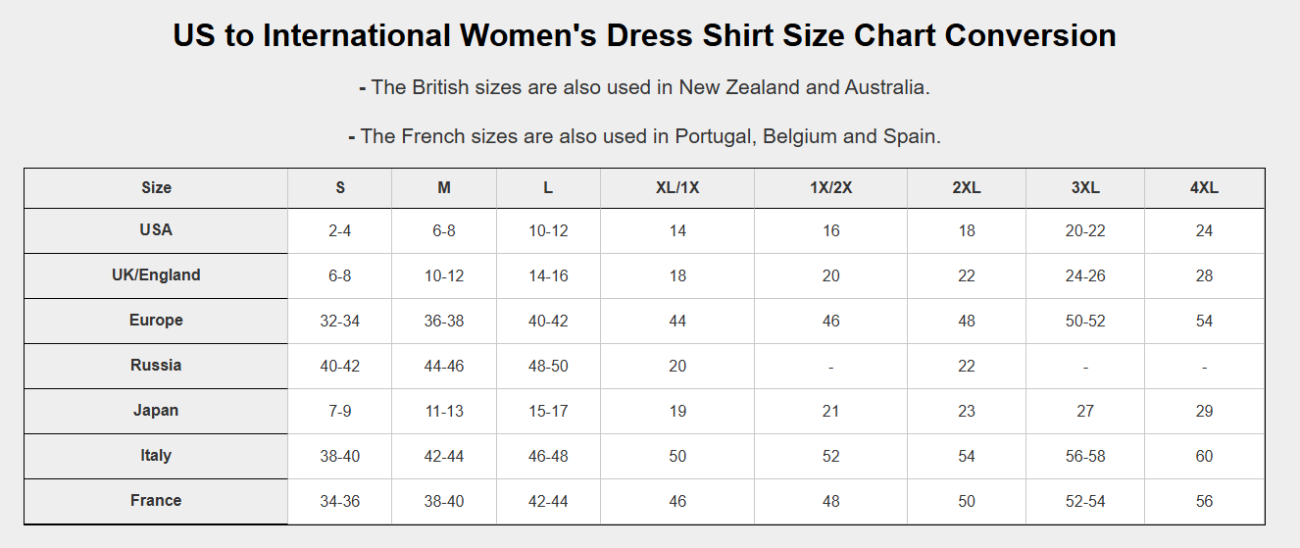Select the "UK/England" row label
Image resolution: width=1300 pixels, height=548 pixels.
(x=156, y=275)
